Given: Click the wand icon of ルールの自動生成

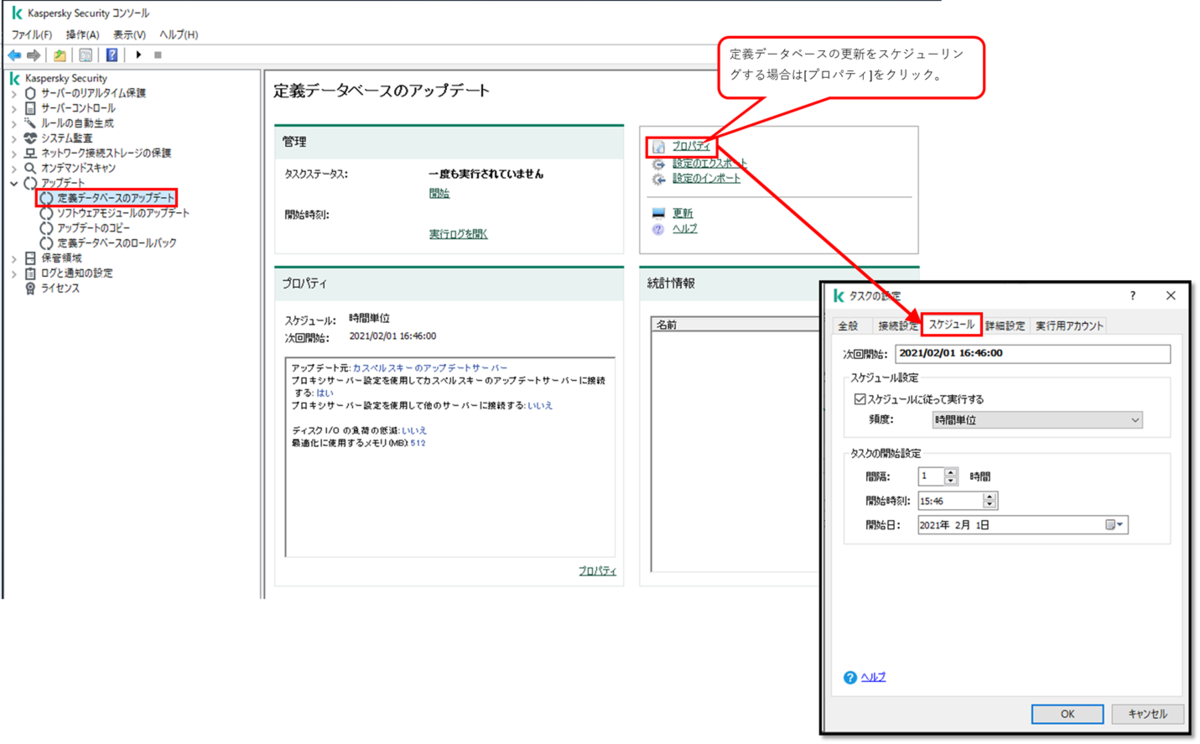Looking at the screenshot, I should 30,123.
